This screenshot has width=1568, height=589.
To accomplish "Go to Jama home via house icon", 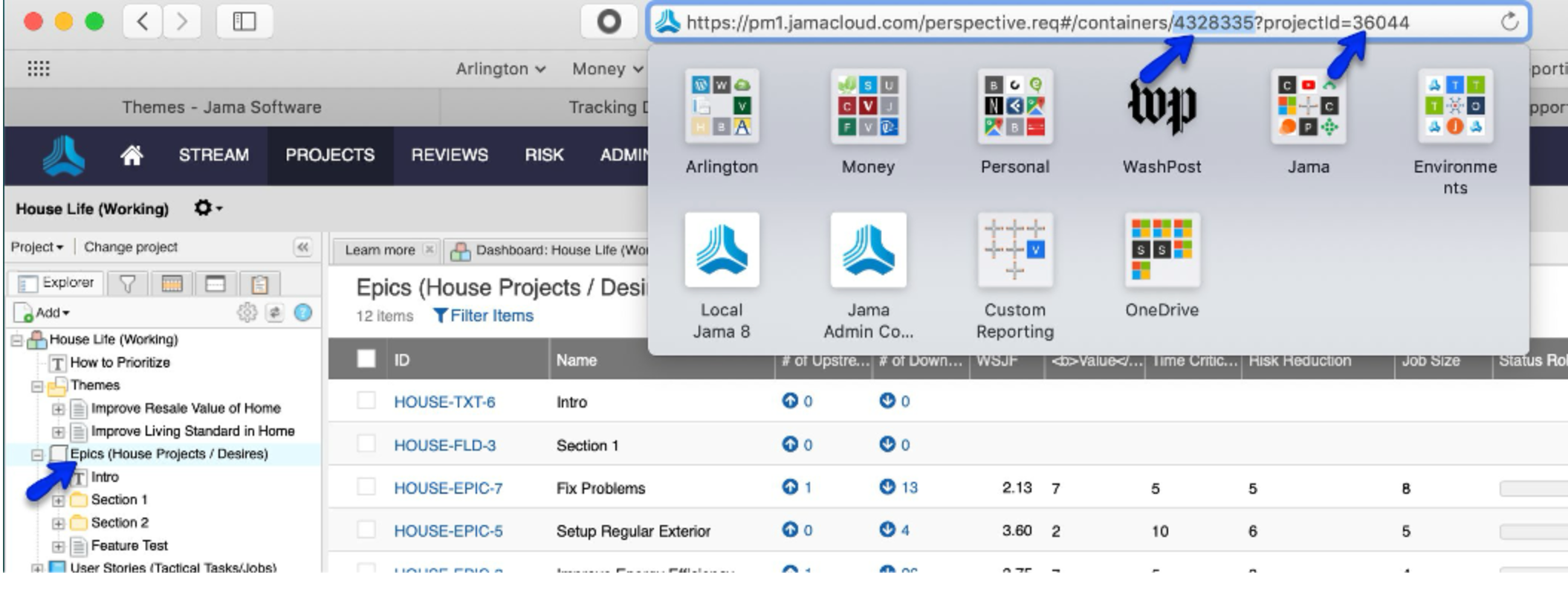I will (132, 155).
